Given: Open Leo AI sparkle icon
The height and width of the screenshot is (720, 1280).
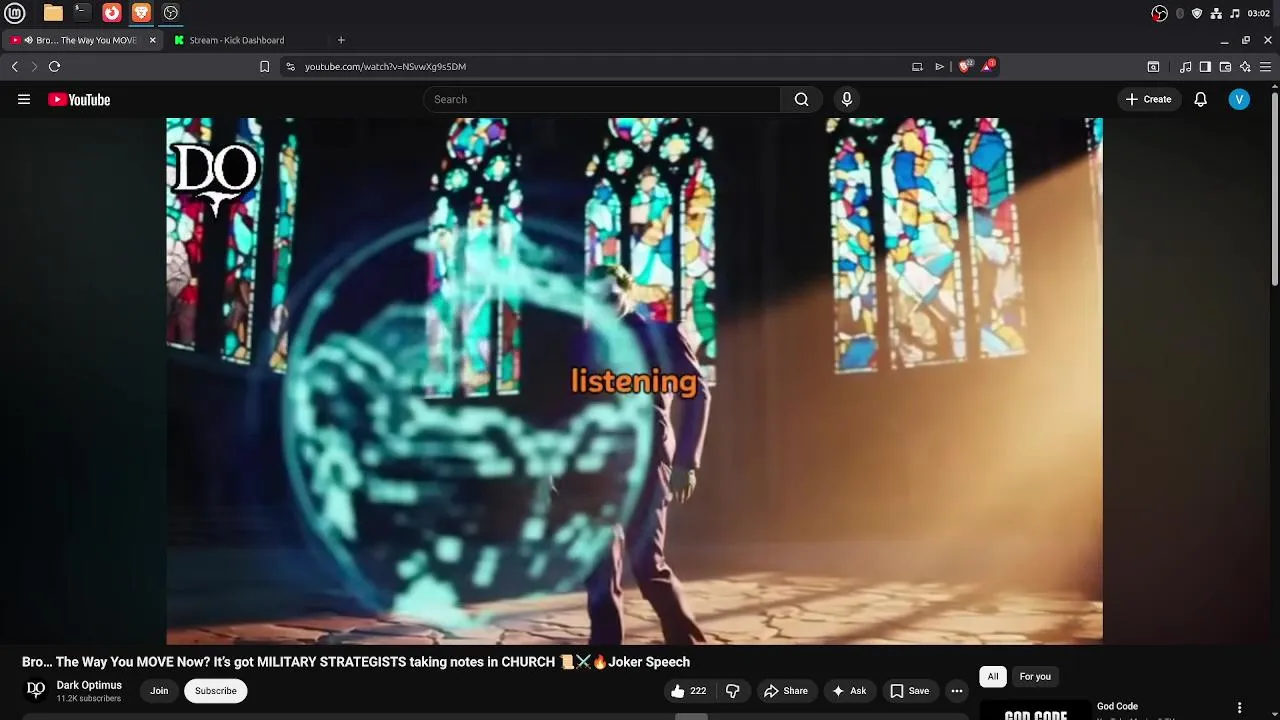Looking at the screenshot, I should pos(1245,67).
